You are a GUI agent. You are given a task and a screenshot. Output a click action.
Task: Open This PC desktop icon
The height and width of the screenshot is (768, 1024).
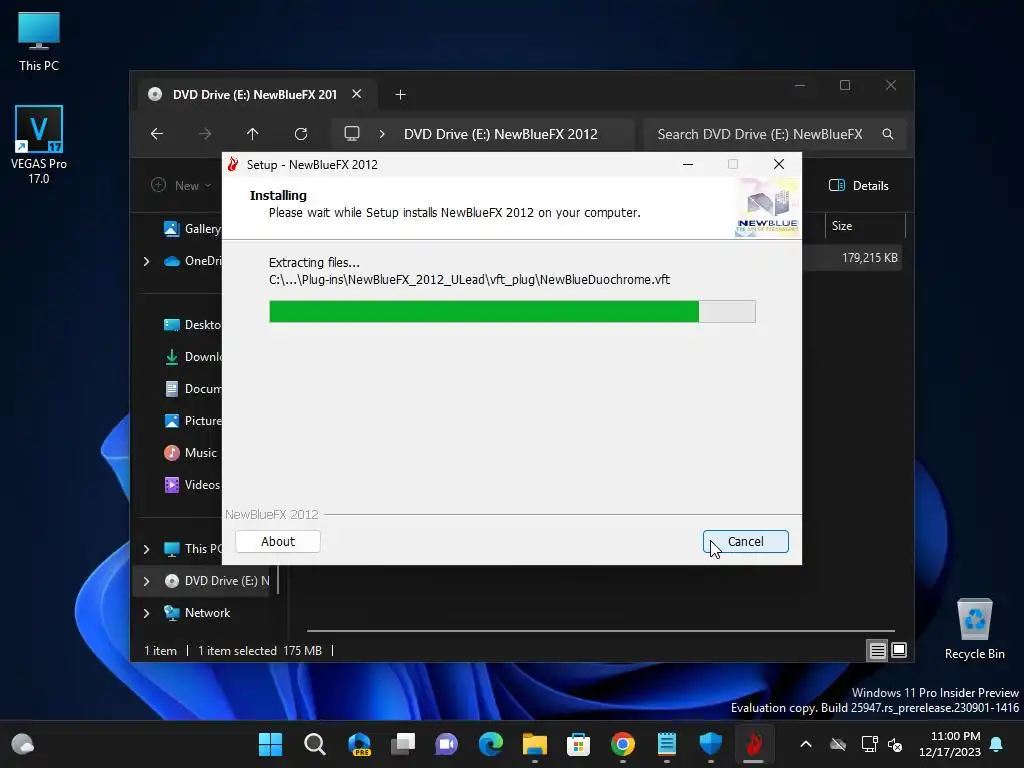[39, 42]
